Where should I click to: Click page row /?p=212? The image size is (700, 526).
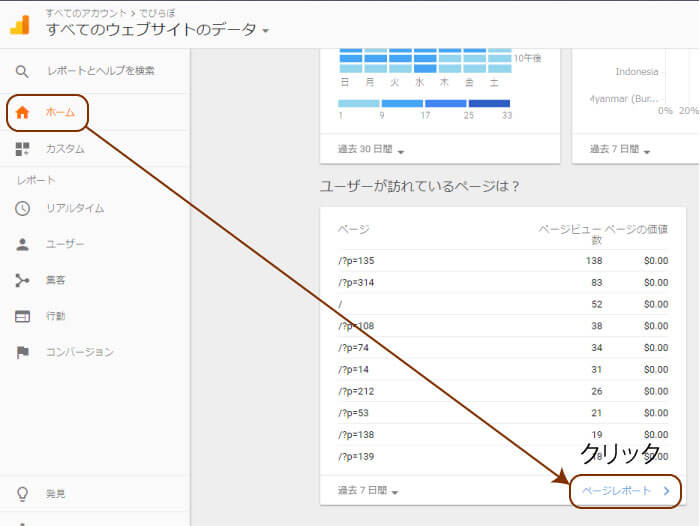[503, 392]
